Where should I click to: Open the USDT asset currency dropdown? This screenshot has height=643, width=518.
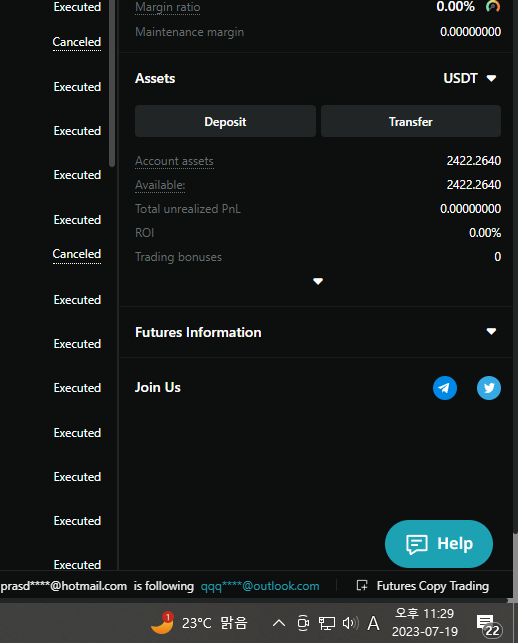click(470, 78)
